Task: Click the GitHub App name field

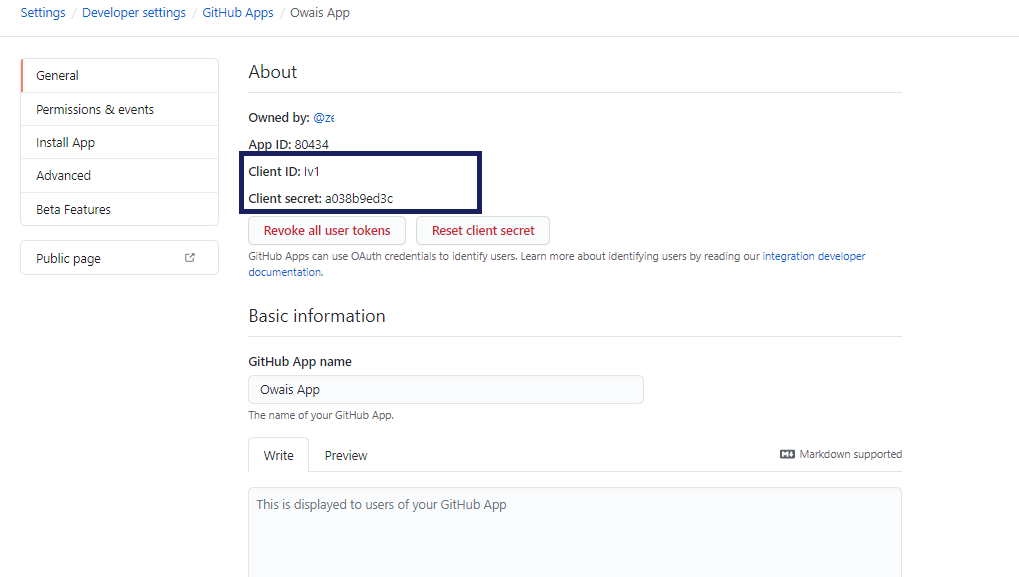Action: (445, 389)
